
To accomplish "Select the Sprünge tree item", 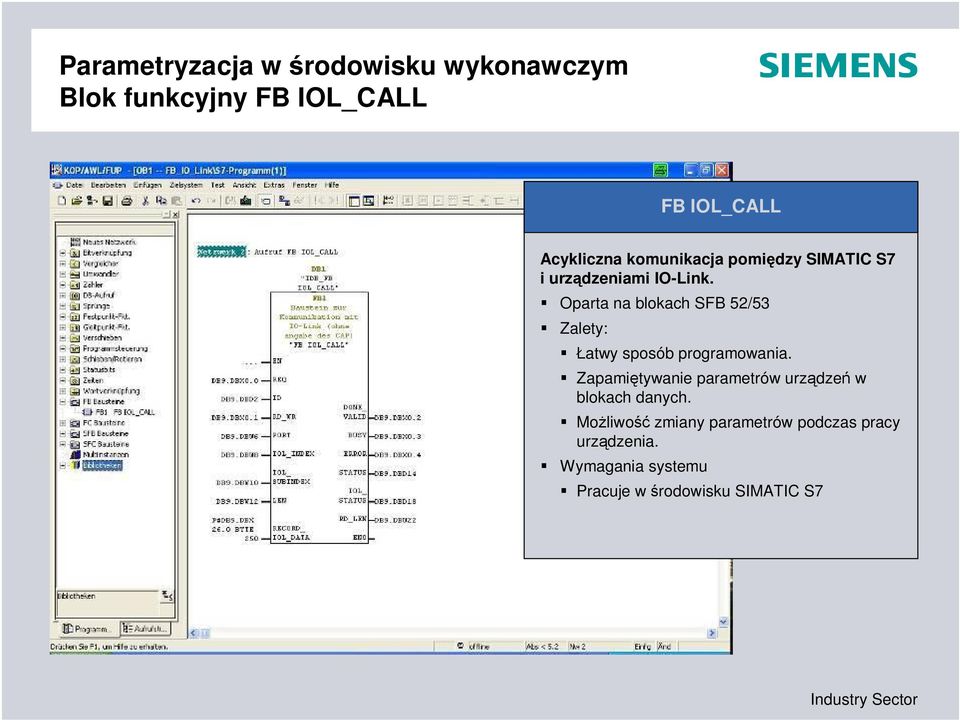I will point(97,306).
